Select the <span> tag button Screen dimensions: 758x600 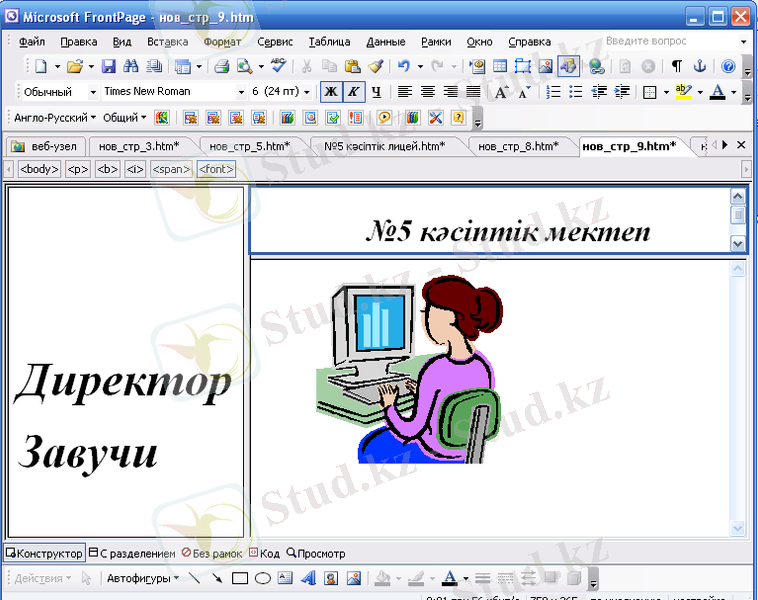(x=171, y=169)
